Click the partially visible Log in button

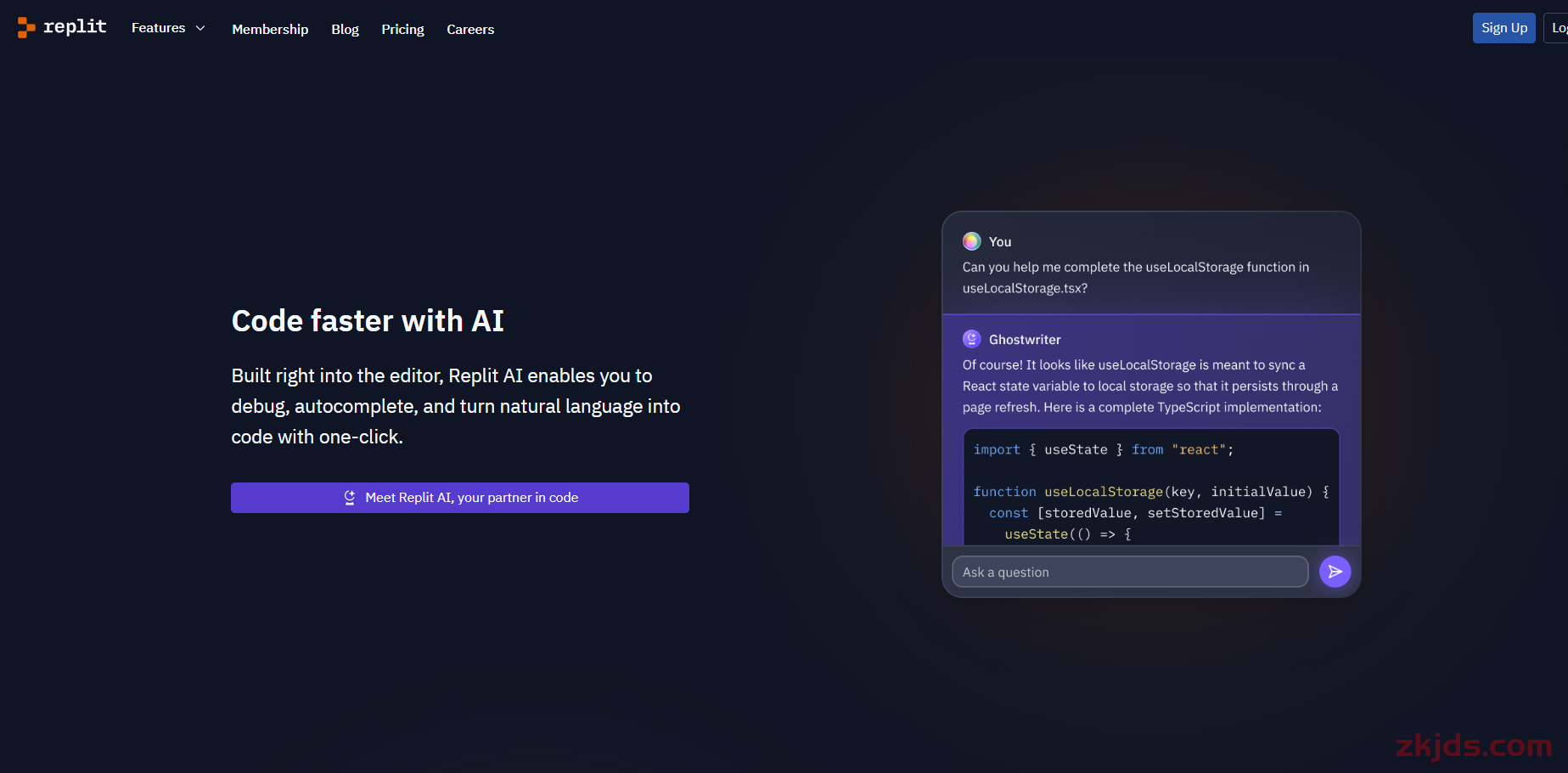coord(1557,28)
